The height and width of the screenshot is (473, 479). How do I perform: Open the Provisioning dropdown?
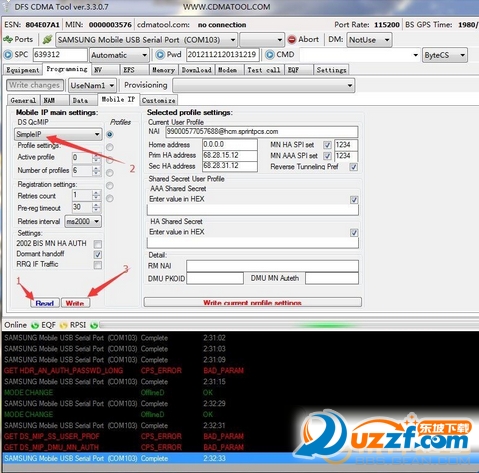pos(263,85)
